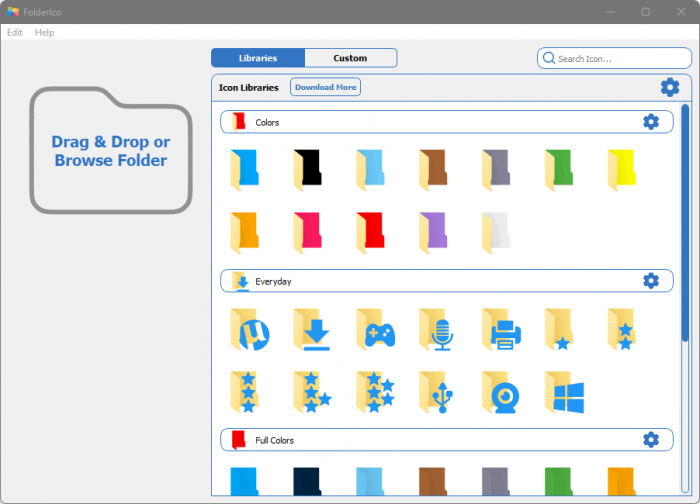Choose the orange folder in Colors
700x504 pixels.
245,233
